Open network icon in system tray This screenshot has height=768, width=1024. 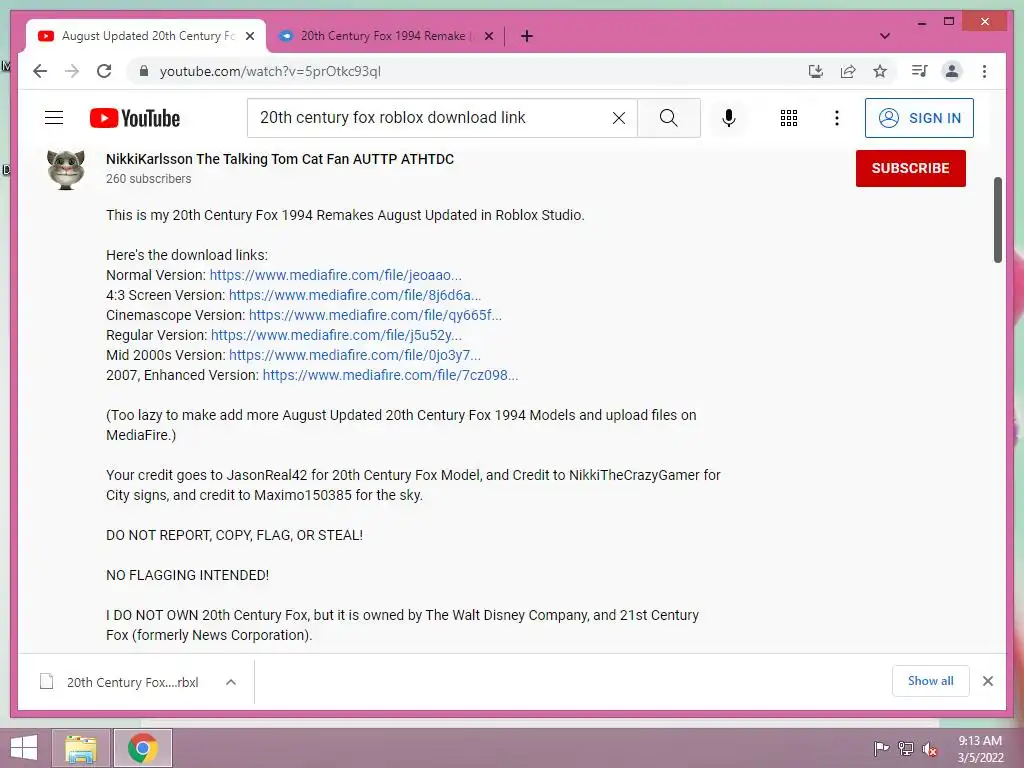[x=906, y=748]
